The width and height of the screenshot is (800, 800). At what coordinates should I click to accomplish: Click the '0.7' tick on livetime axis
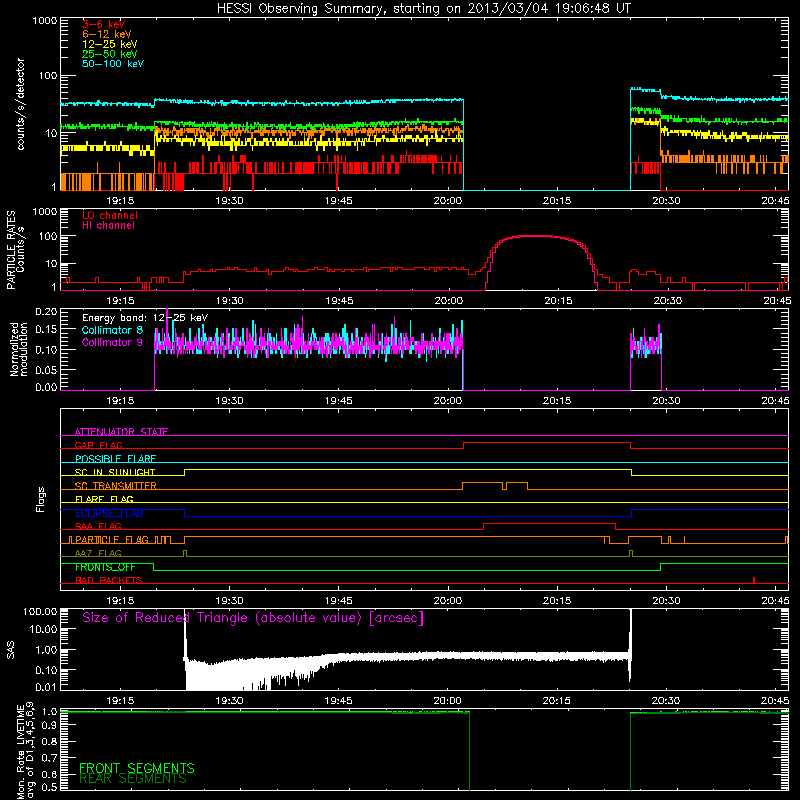click(x=49, y=757)
